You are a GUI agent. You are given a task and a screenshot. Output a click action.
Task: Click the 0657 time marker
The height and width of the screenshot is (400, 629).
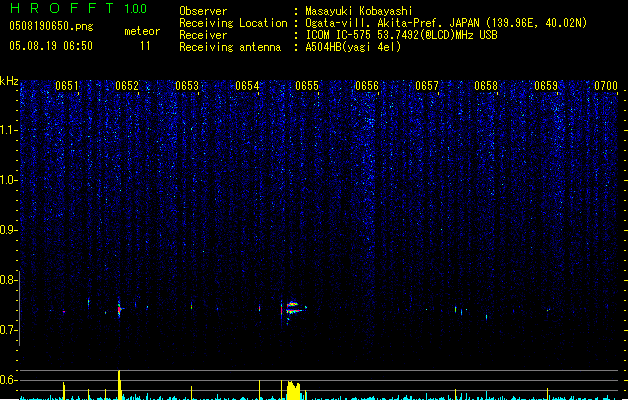pyautogui.click(x=427, y=86)
